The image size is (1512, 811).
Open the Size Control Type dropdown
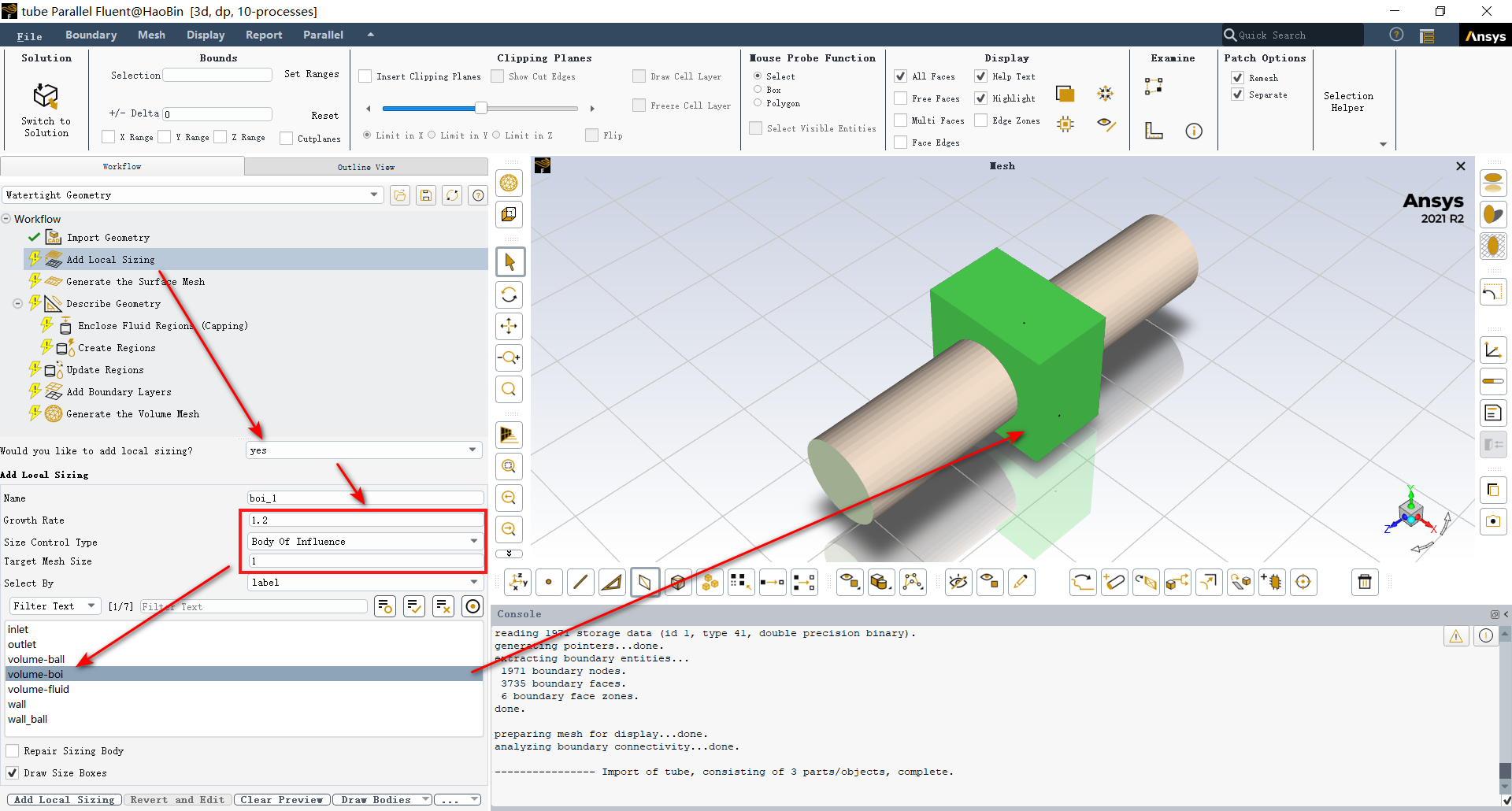365,542
